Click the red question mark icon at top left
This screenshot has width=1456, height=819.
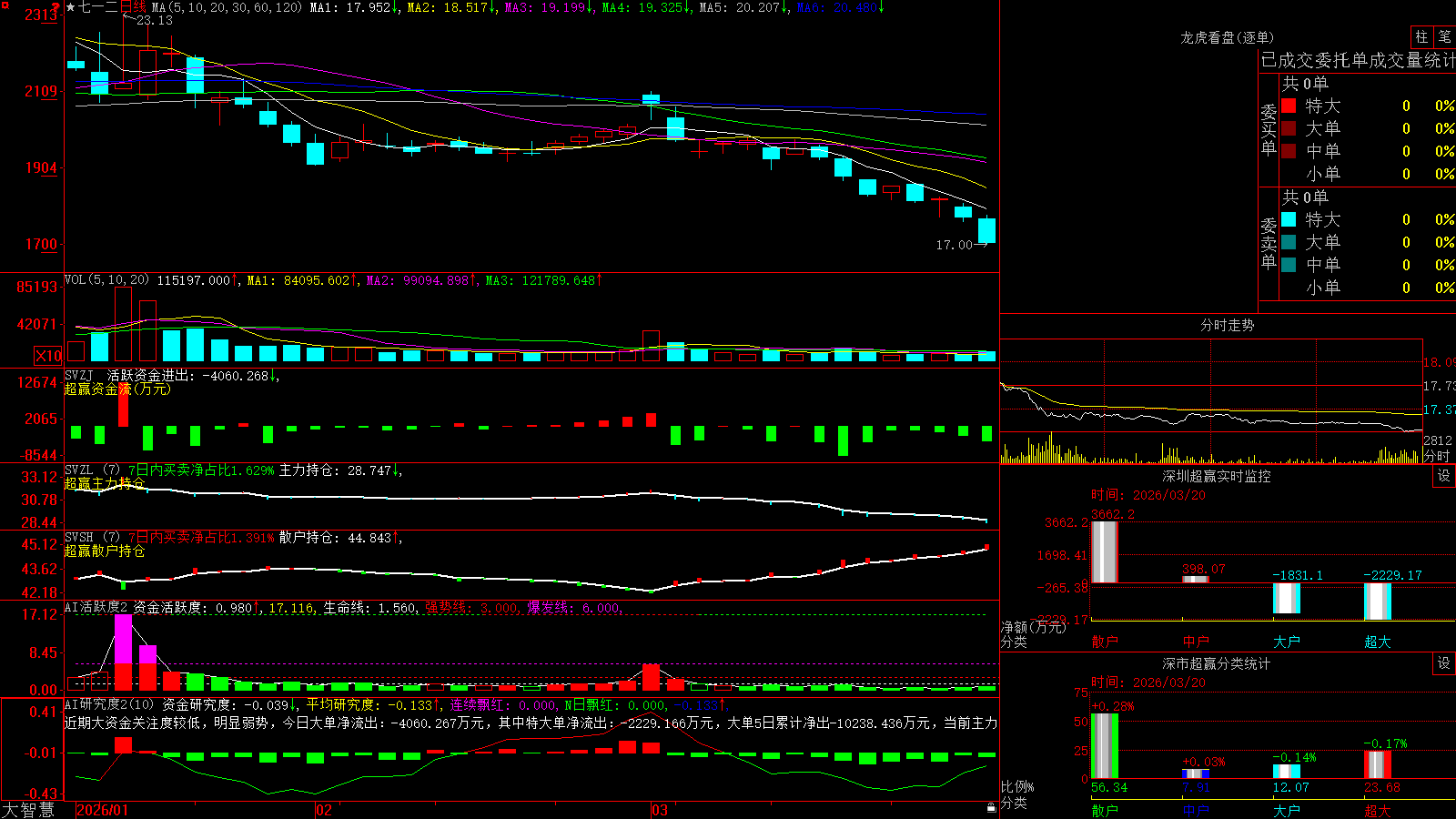(x=56, y=7)
